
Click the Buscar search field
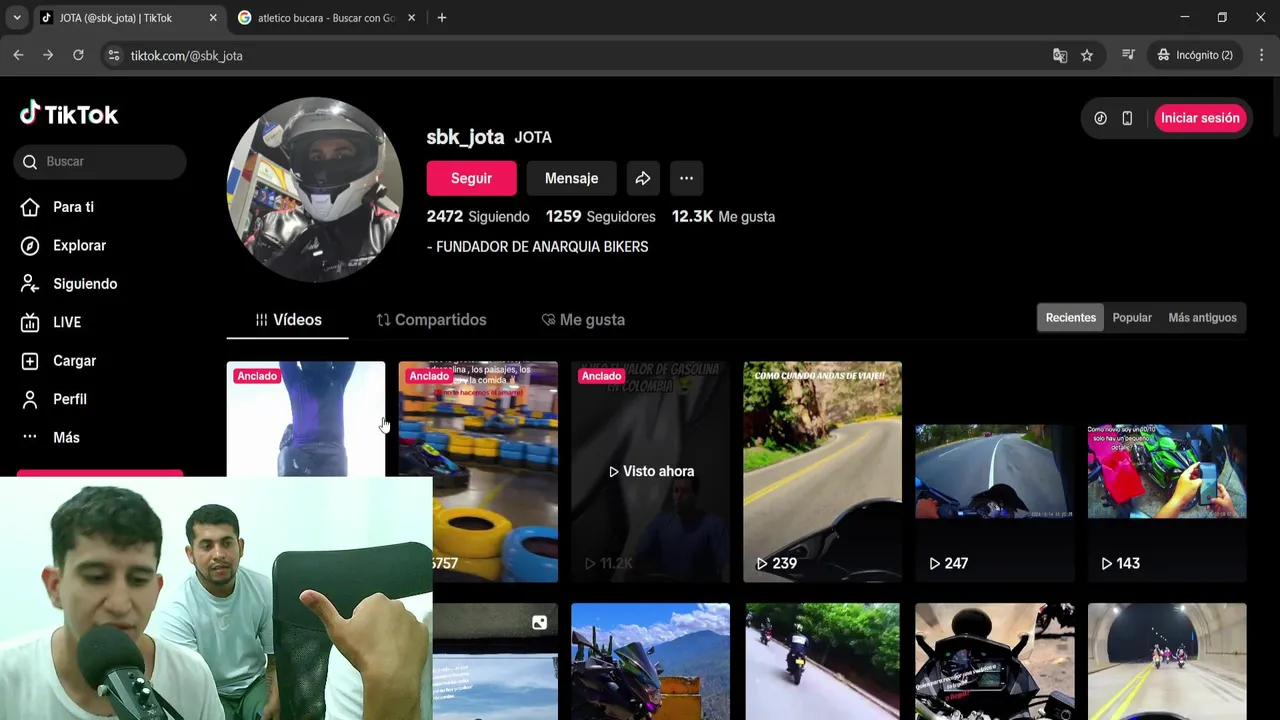100,162
